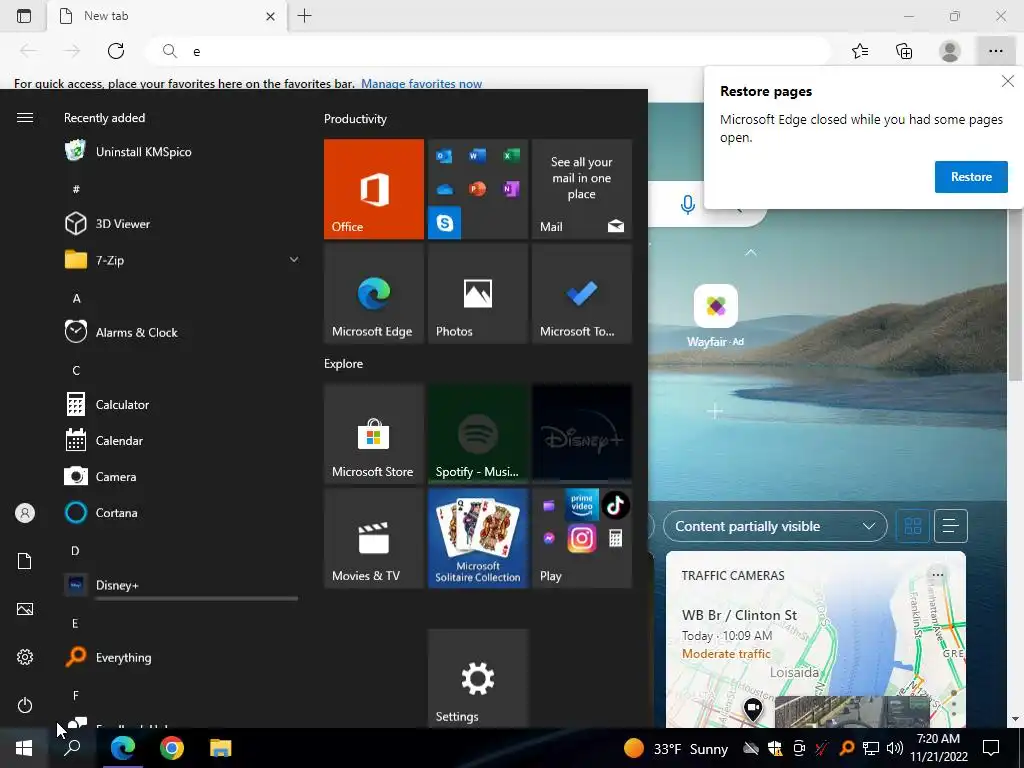
Task: Open the Microsoft Store tile
Action: pos(374,434)
